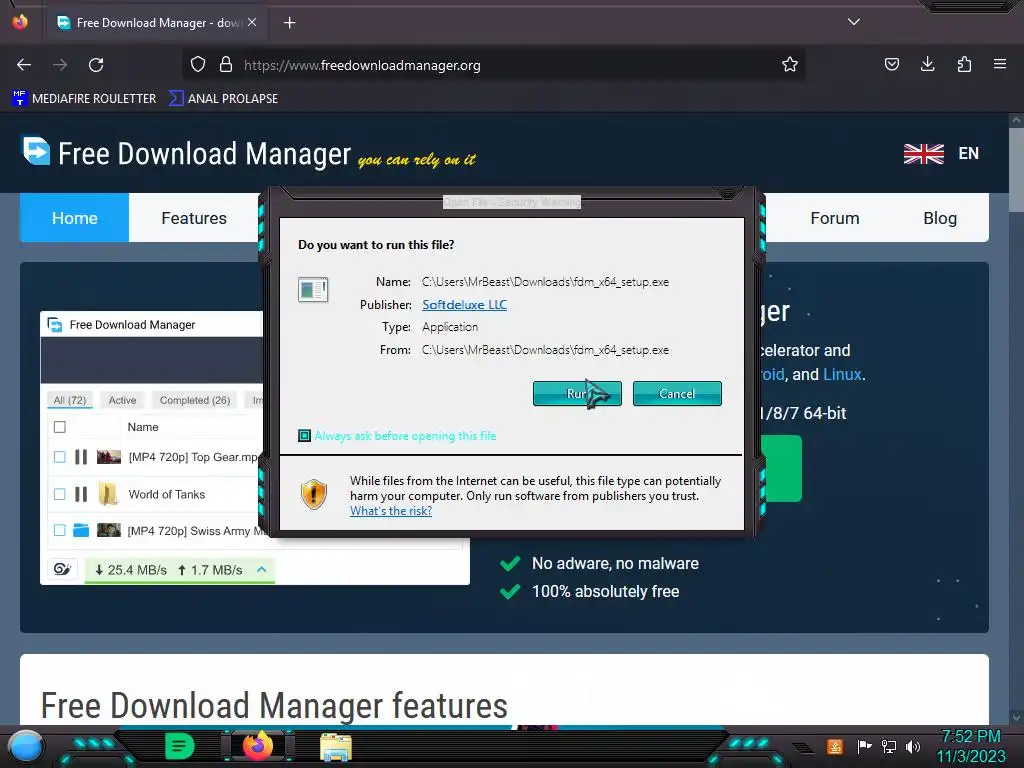Select the Home navigation tab
The width and height of the screenshot is (1024, 768).
tap(74, 218)
